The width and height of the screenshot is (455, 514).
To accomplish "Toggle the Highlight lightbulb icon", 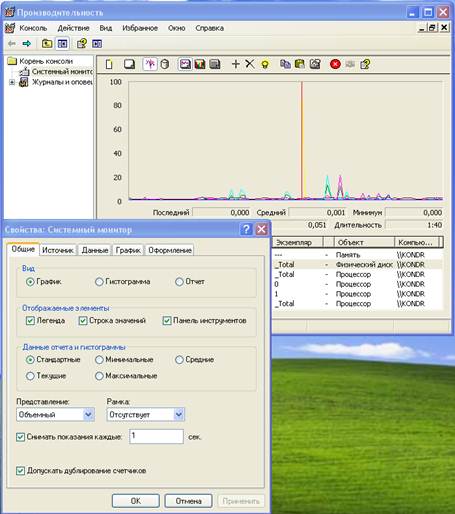I will click(265, 64).
